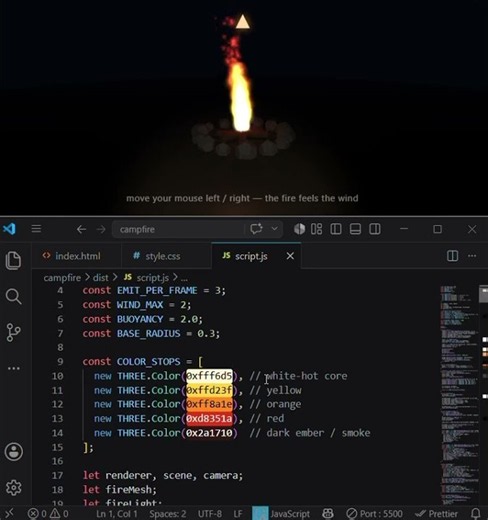Viewport: 488px width, 520px height.
Task: Click the EMIT_PER_FRAME constant name
Action: coord(157,290)
